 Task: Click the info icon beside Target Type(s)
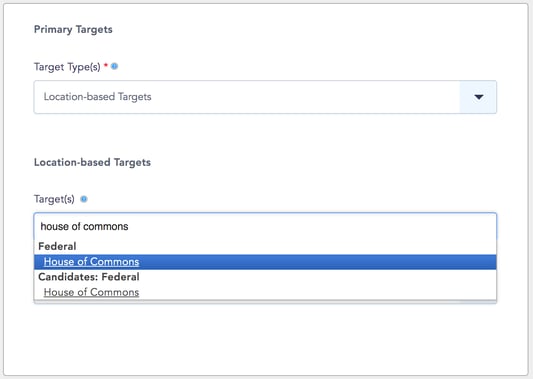tap(115, 66)
